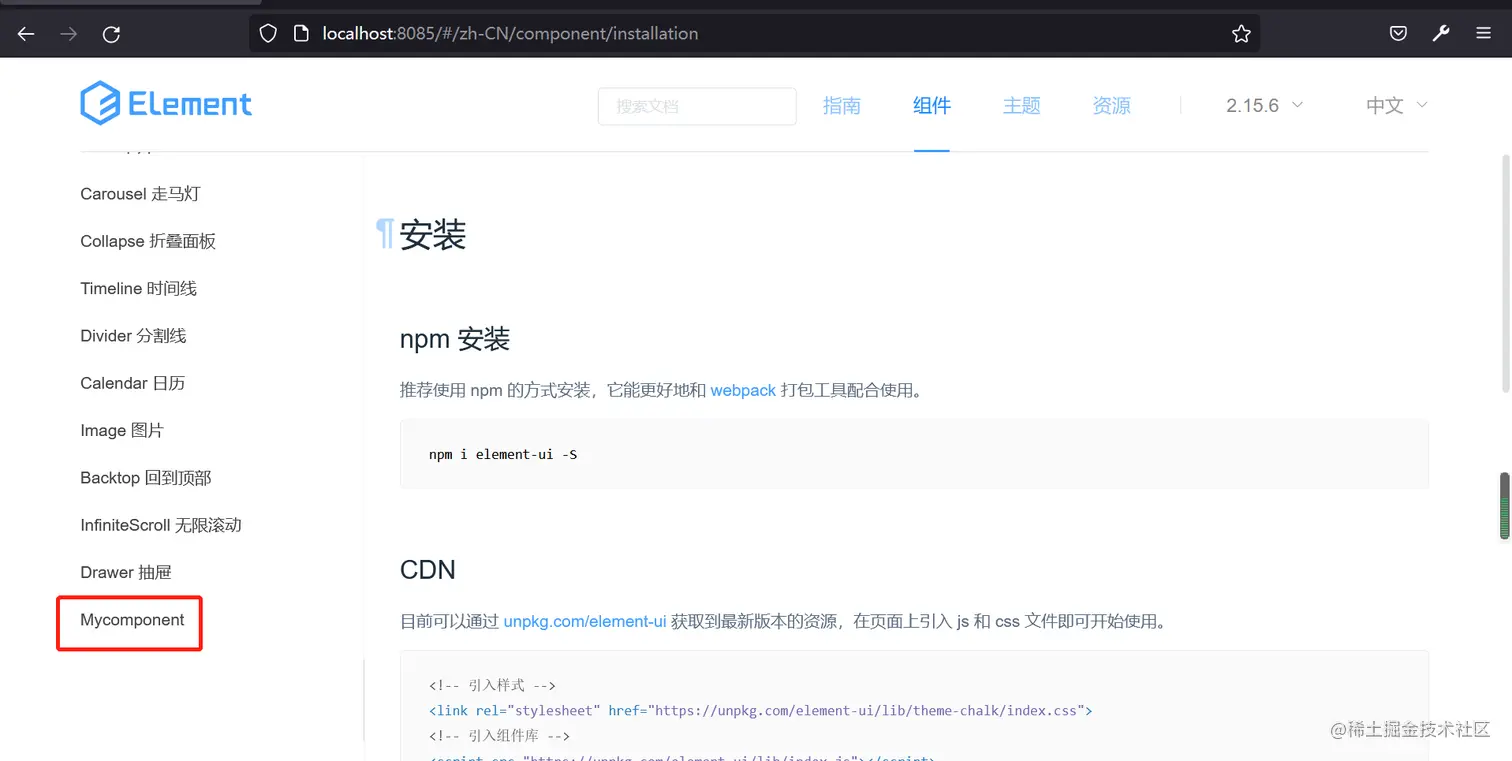This screenshot has width=1512, height=761.
Task: Open the browser hamburger menu
Action: click(1484, 34)
